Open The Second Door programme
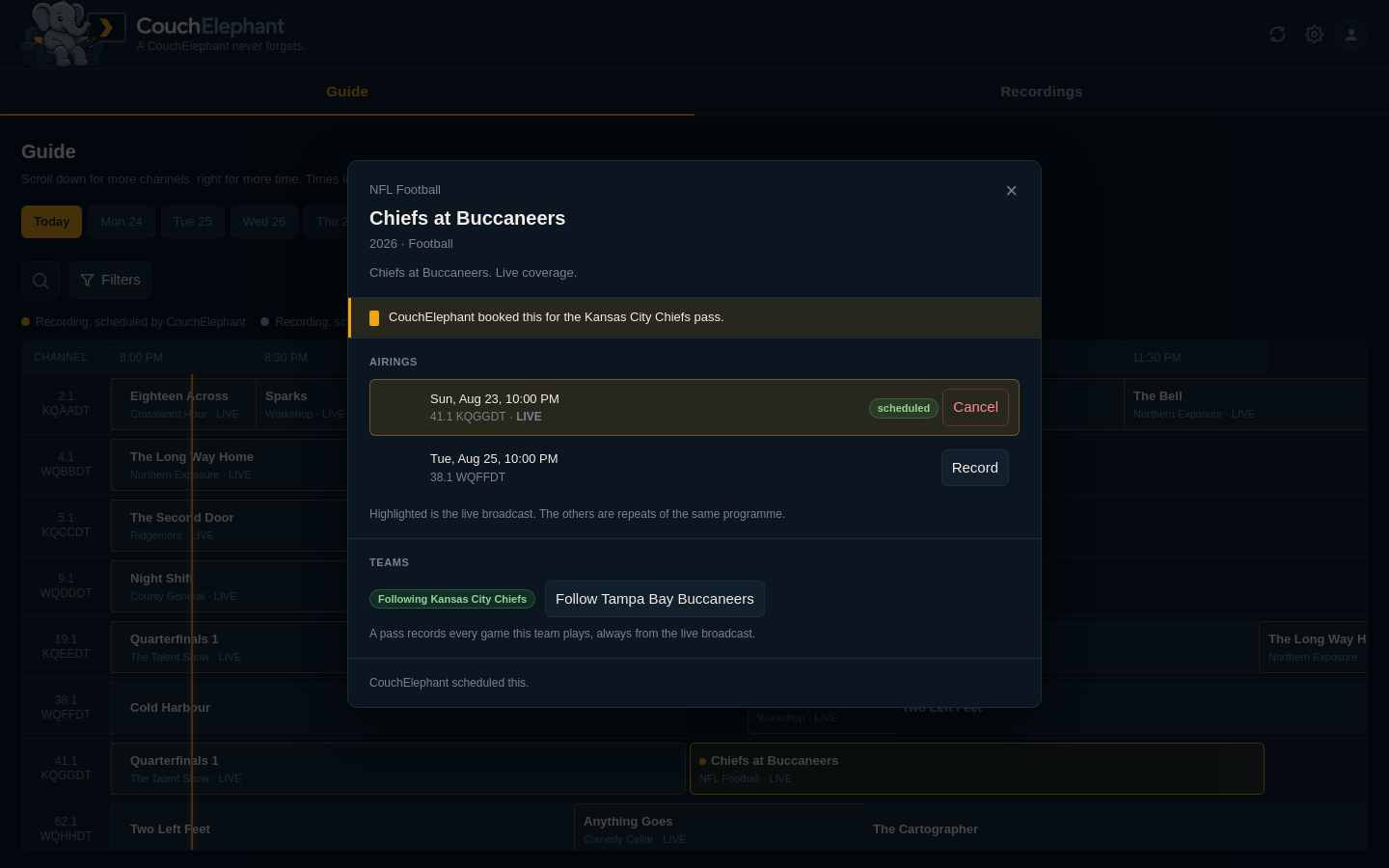This screenshot has width=1389, height=868. [230, 526]
